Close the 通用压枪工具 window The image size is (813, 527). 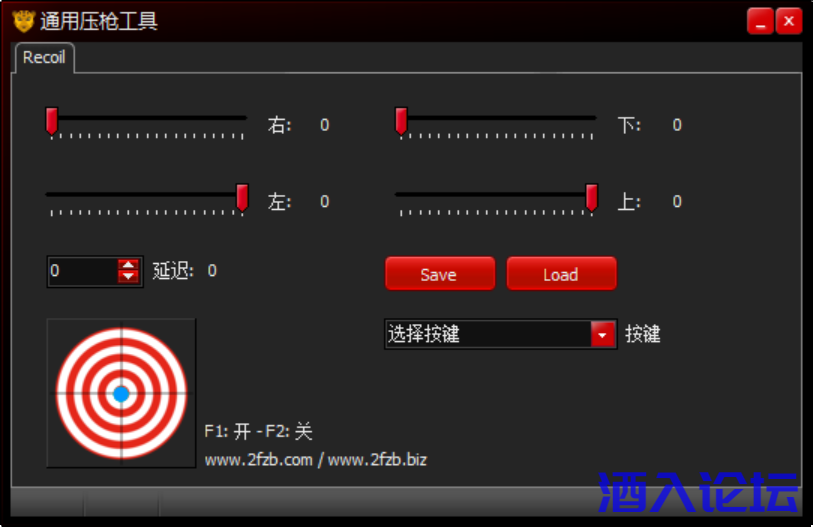[x=789, y=21]
